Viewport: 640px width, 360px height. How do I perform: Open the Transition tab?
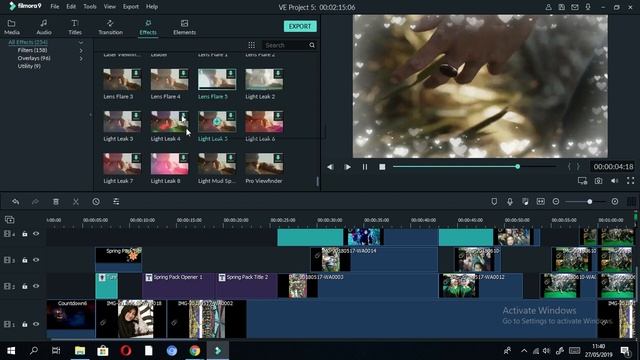(x=110, y=27)
